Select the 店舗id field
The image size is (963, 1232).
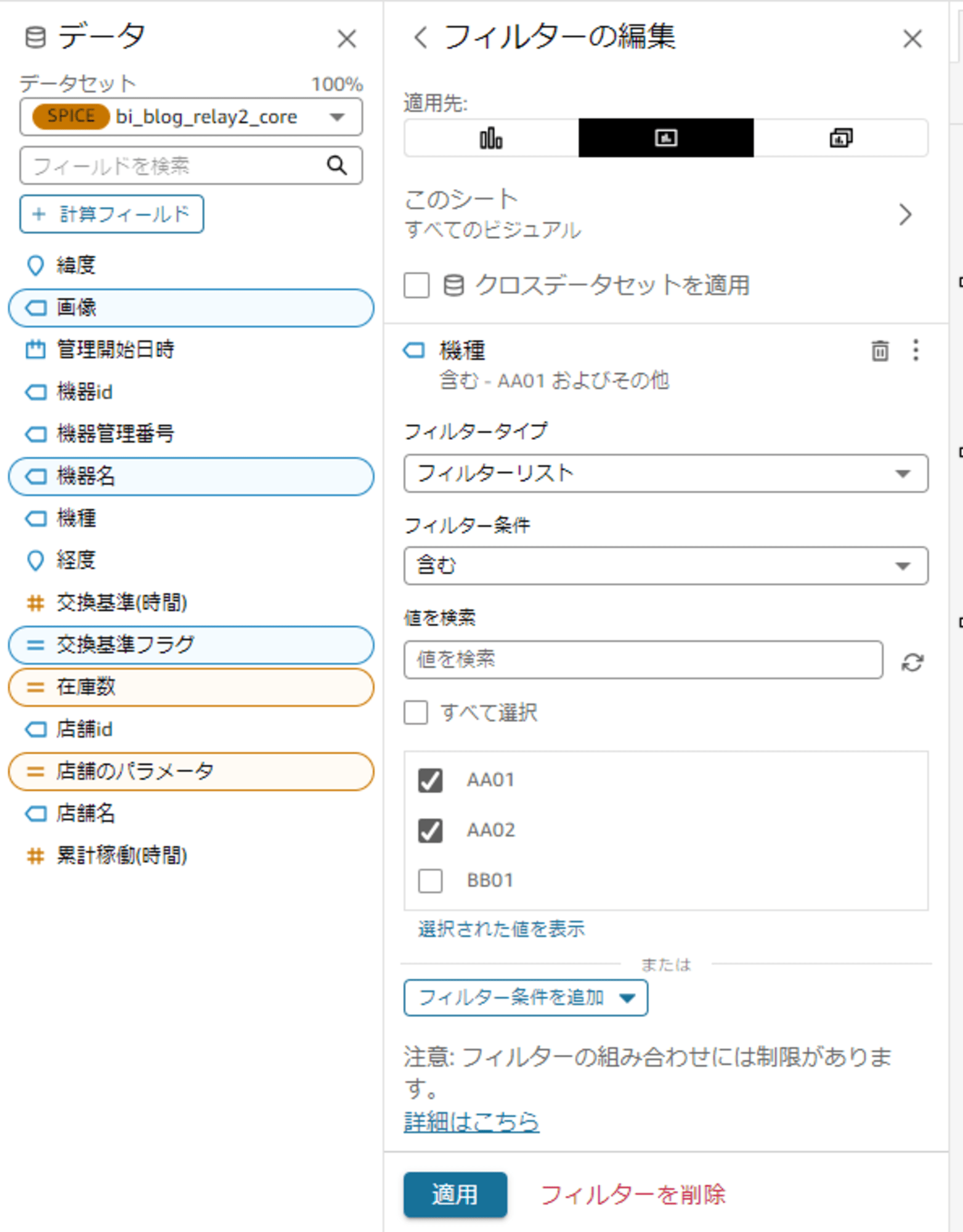191,729
